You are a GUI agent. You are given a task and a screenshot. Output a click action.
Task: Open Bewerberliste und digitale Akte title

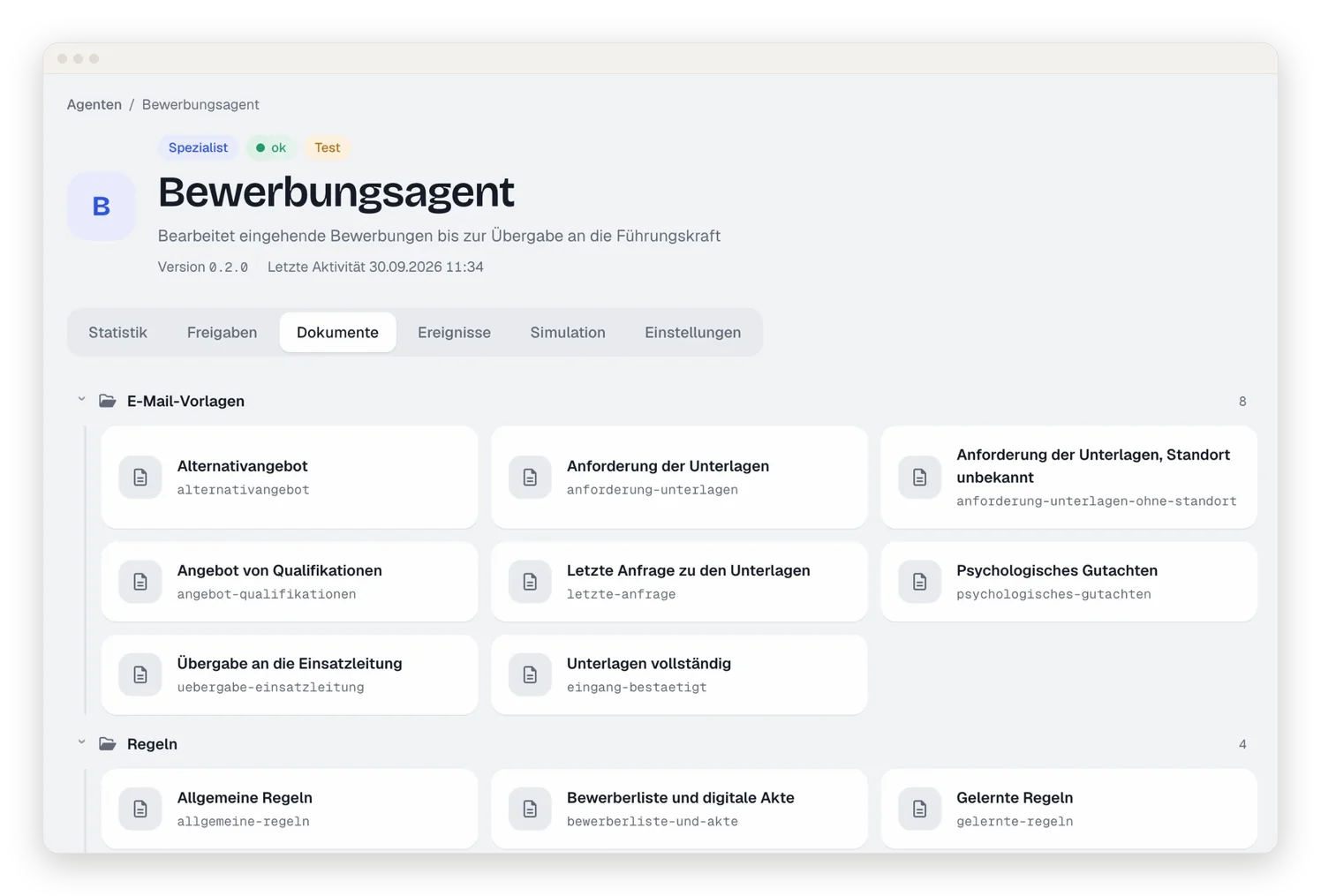pos(681,797)
